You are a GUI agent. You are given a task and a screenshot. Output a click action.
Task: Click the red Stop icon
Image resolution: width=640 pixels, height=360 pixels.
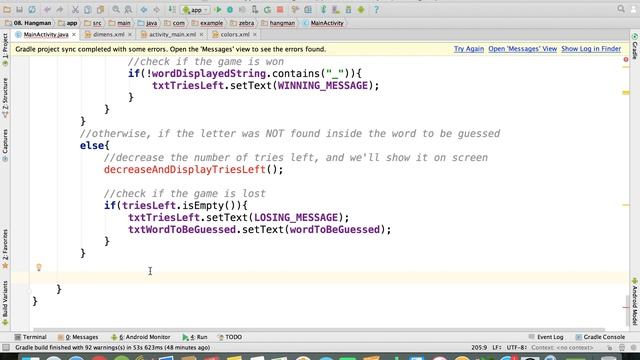pos(280,9)
